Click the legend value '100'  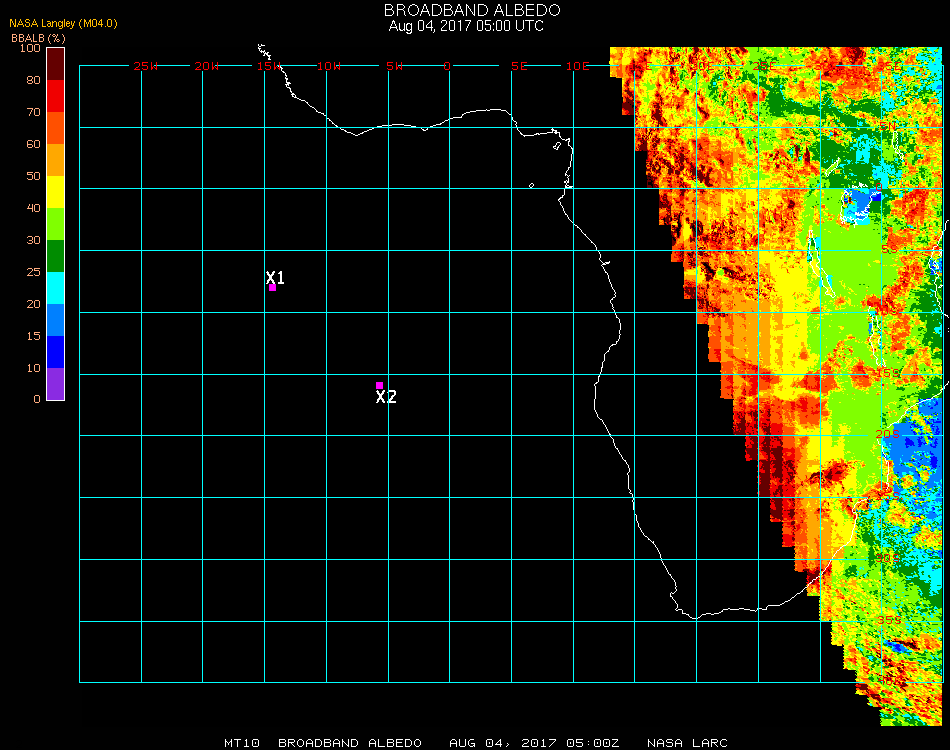click(30, 48)
